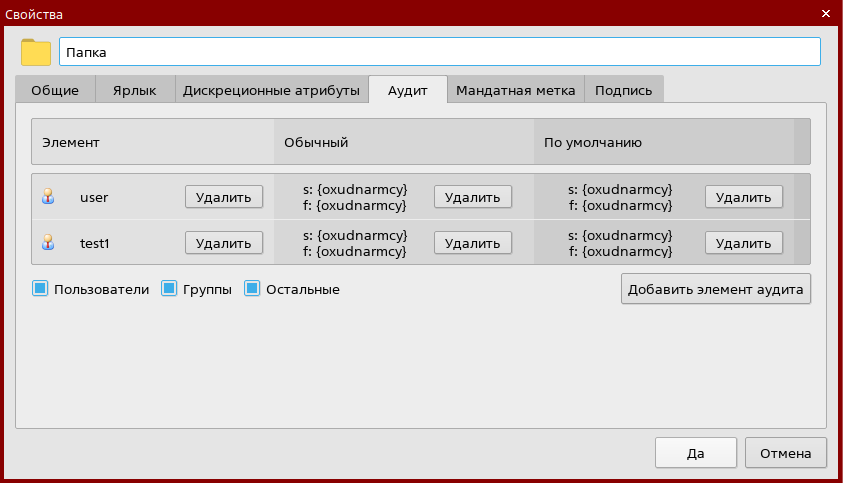Click the user icon beside 'test1'
The image size is (843, 483).
tap(47, 242)
